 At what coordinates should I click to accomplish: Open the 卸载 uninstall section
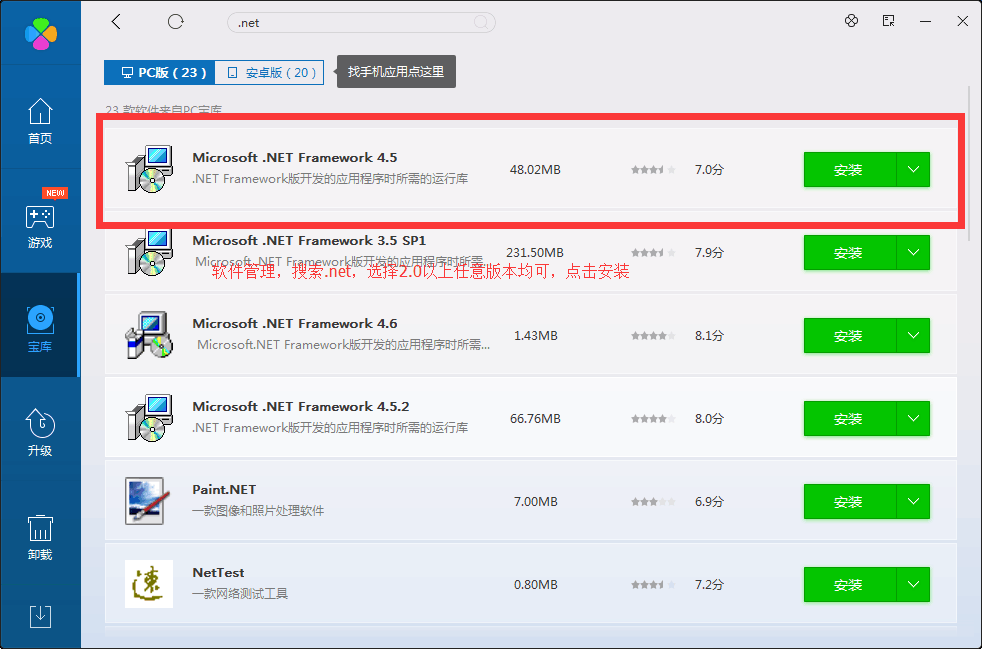[x=40, y=537]
